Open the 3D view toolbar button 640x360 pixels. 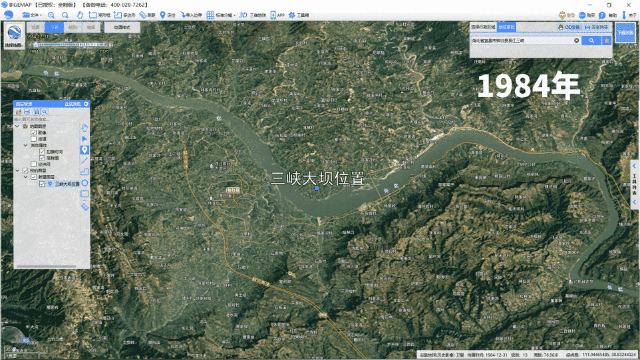coord(252,15)
